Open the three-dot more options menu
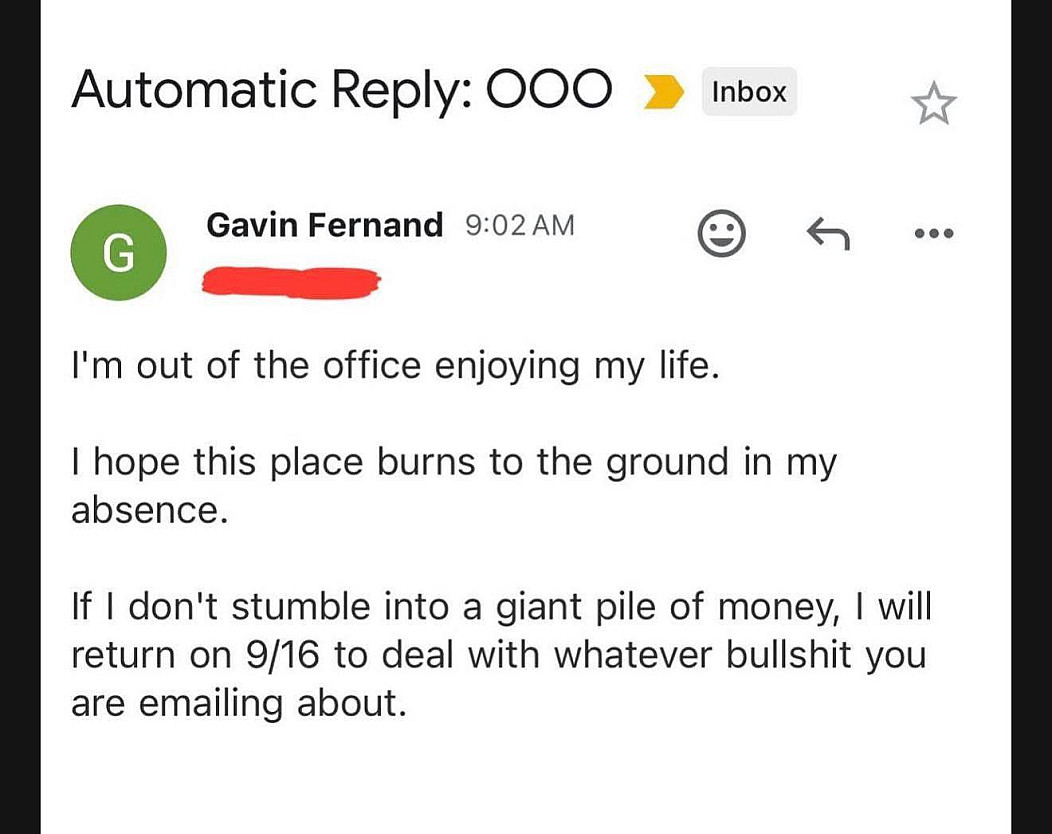The image size is (1052, 834). tap(934, 234)
